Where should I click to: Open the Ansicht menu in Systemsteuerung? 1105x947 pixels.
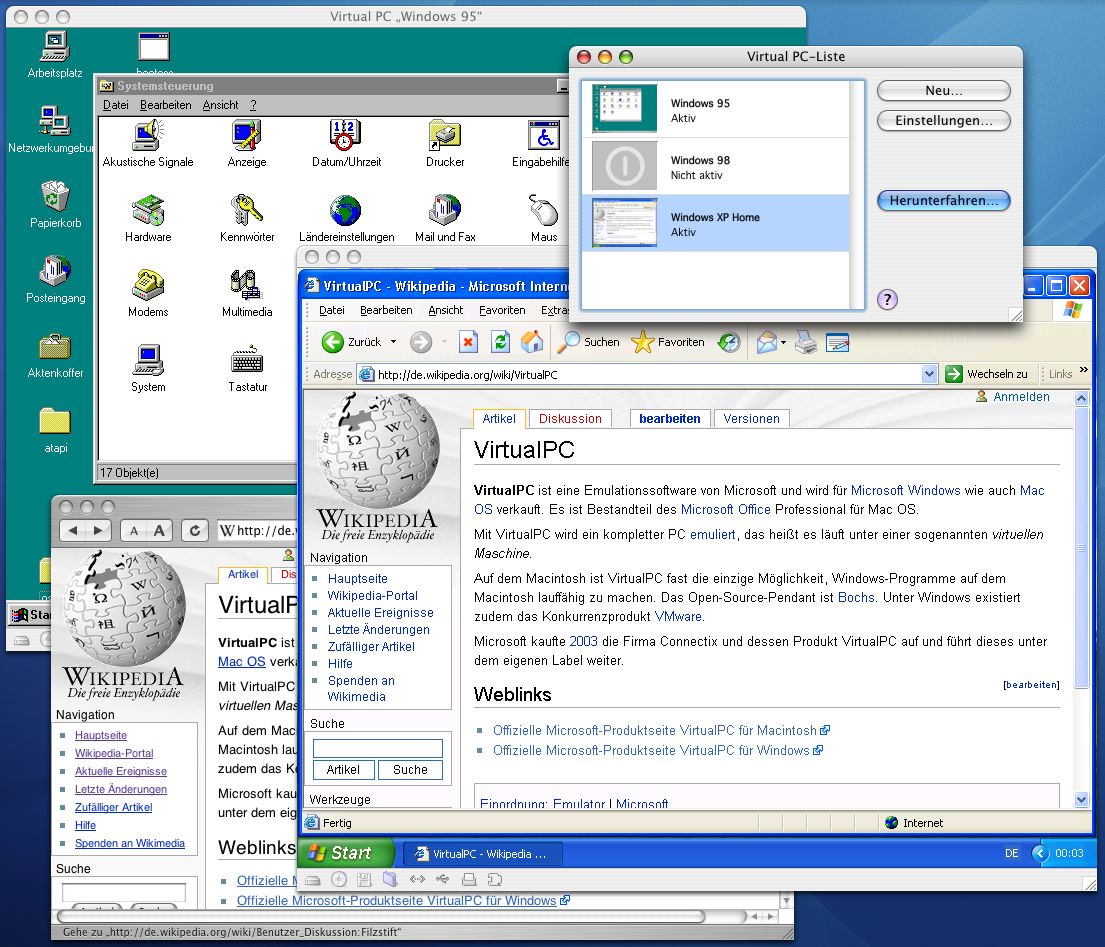point(221,105)
